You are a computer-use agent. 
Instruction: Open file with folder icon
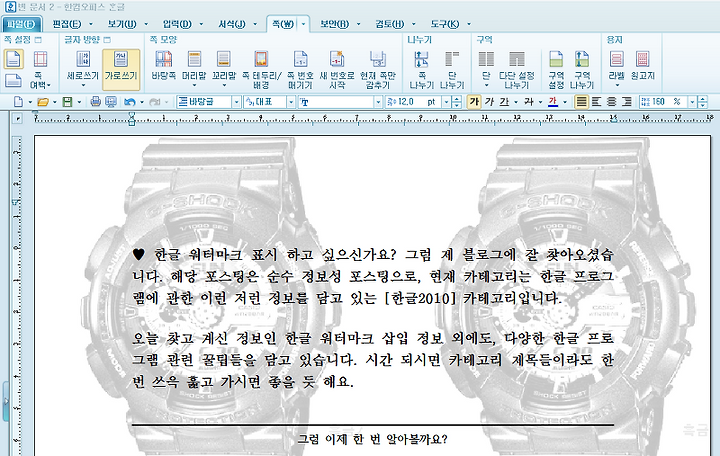tap(43, 101)
